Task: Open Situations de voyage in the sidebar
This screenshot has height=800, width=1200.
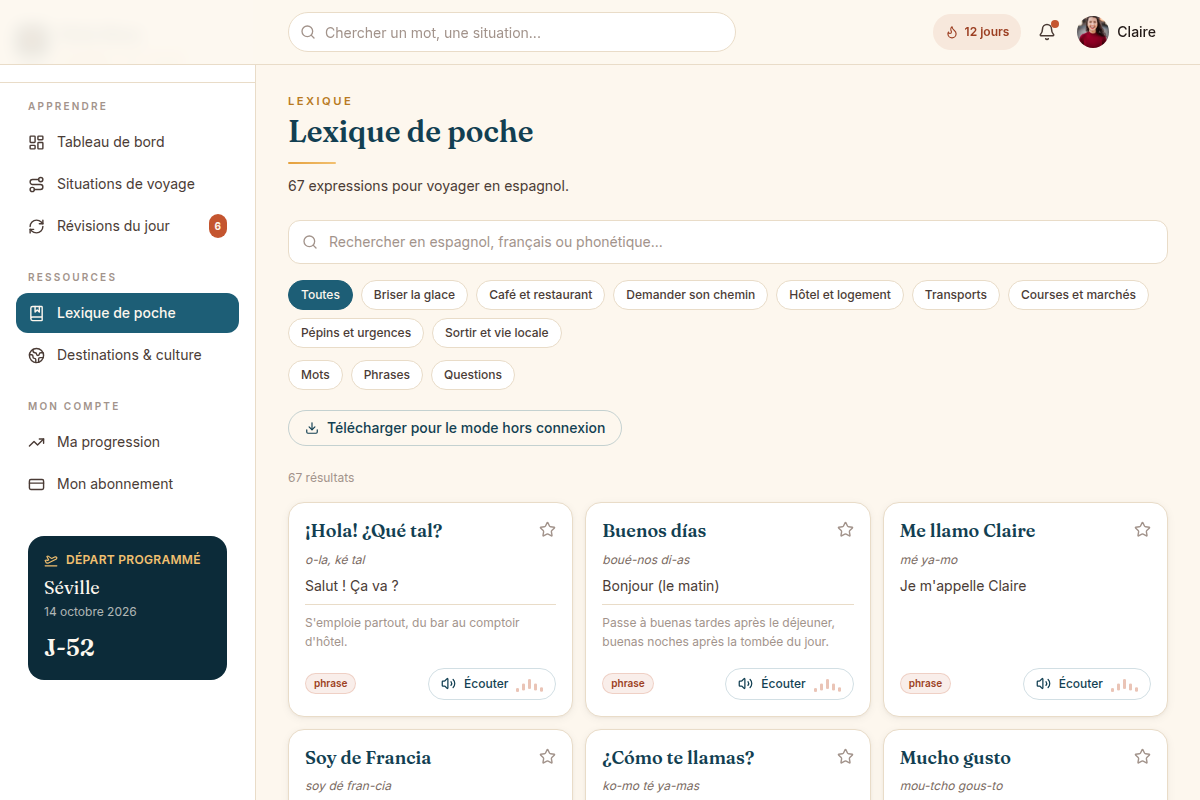Action: (127, 184)
